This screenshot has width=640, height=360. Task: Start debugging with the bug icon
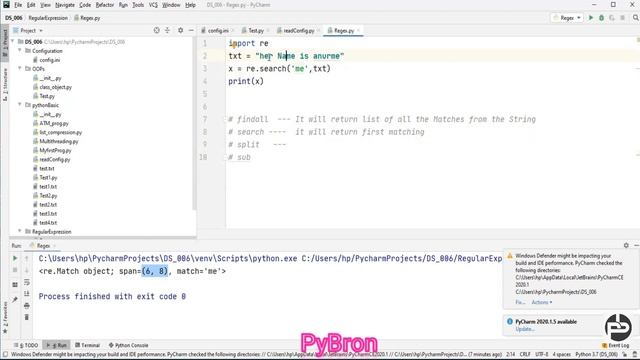tap(601, 18)
